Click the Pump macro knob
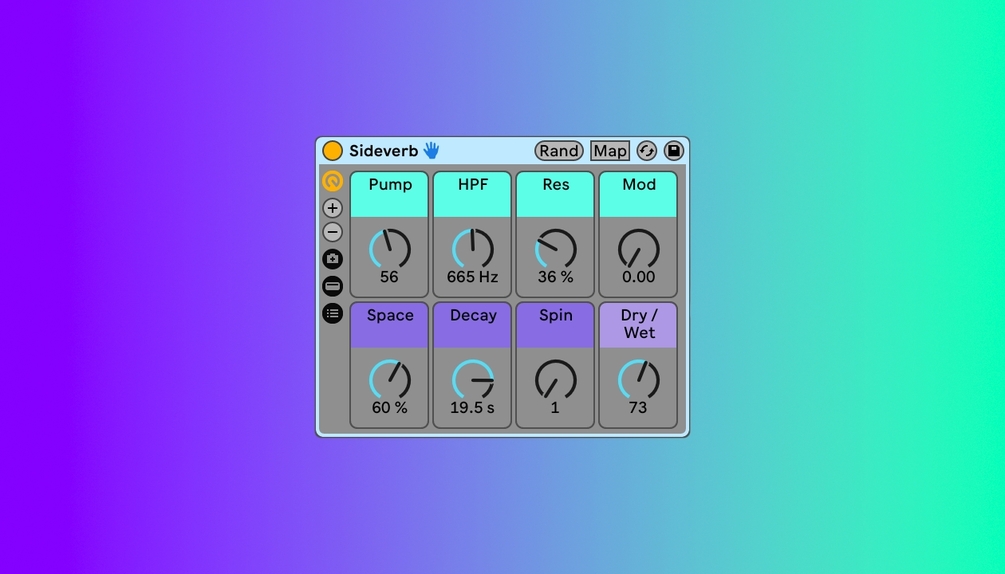Screen dimensions: 1005x574 coord(389,249)
